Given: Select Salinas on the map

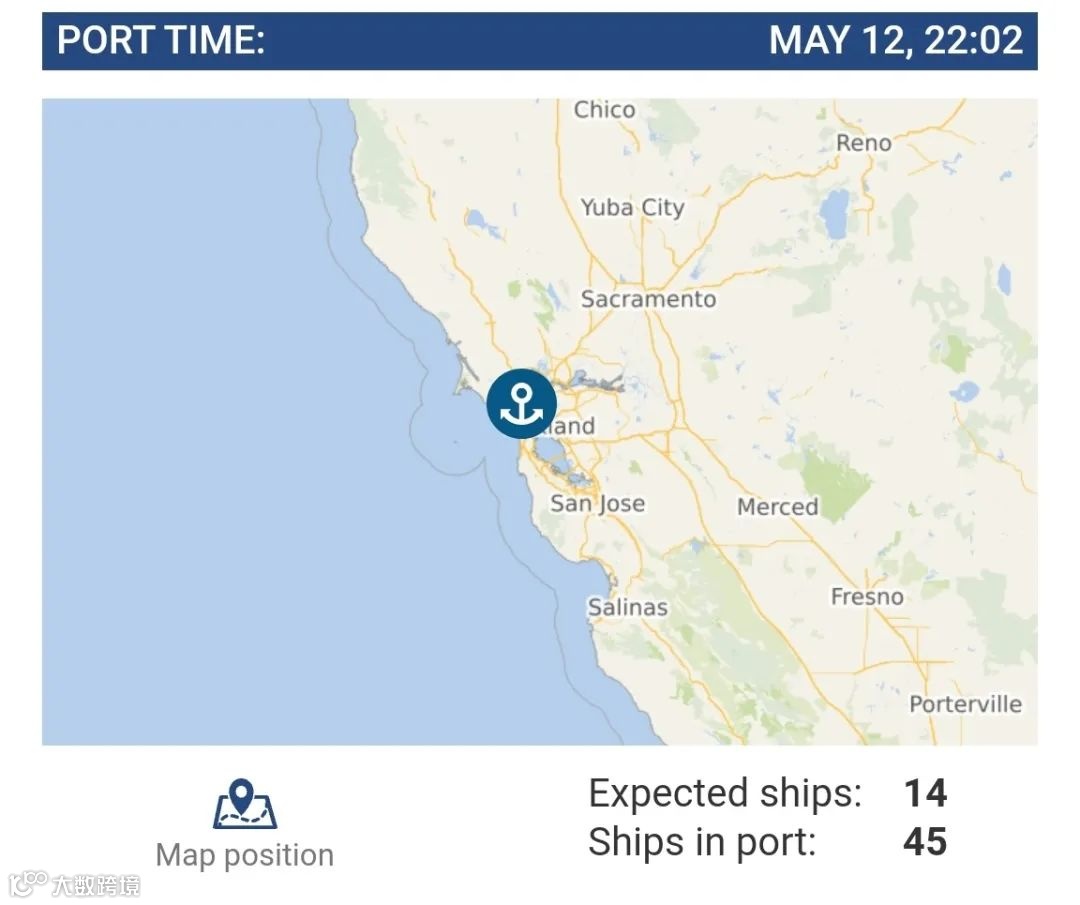Looking at the screenshot, I should coord(627,607).
